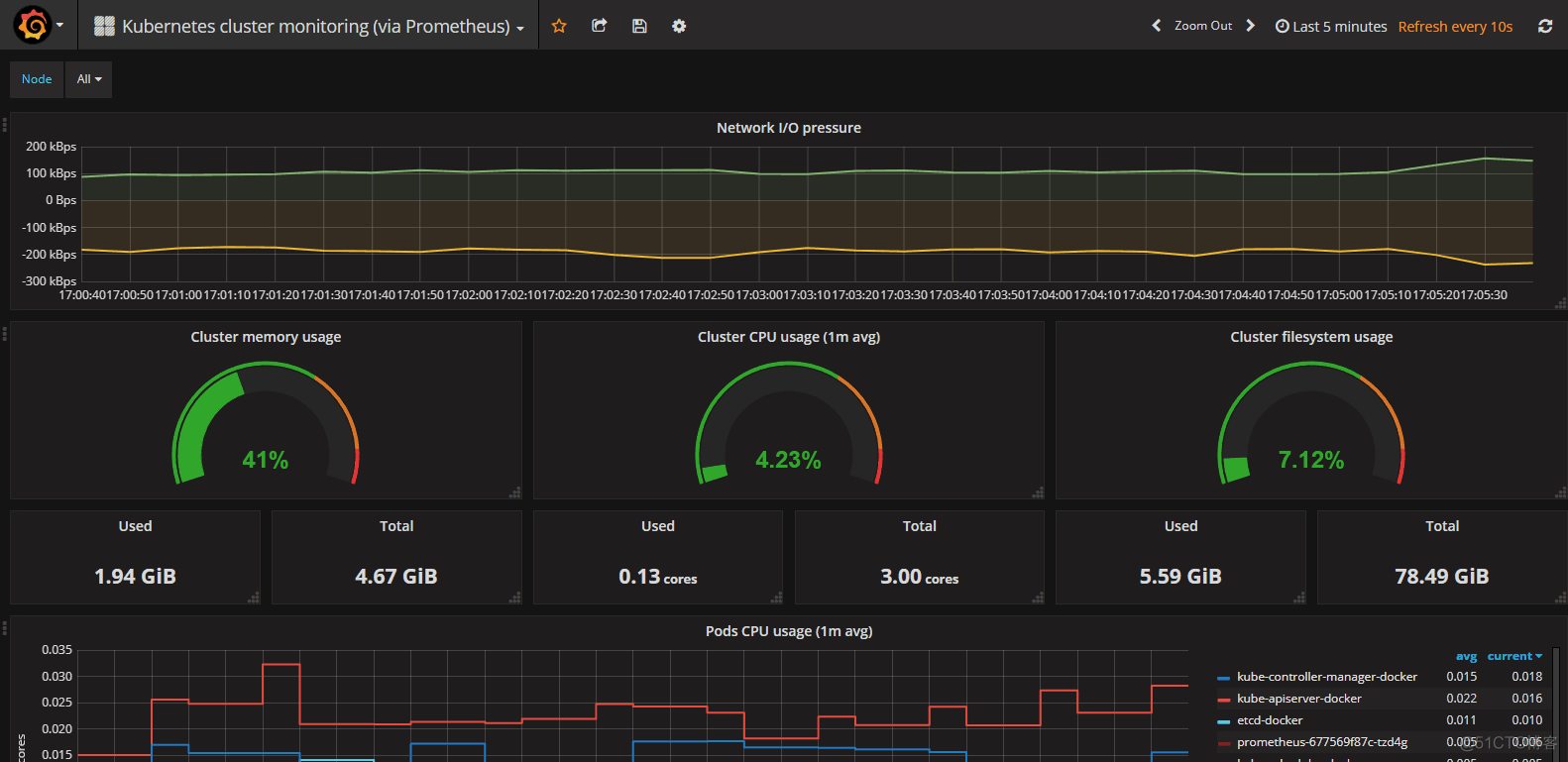The image size is (1568, 762).
Task: Open Network I/O pressure panel title menu
Action: pos(789,128)
